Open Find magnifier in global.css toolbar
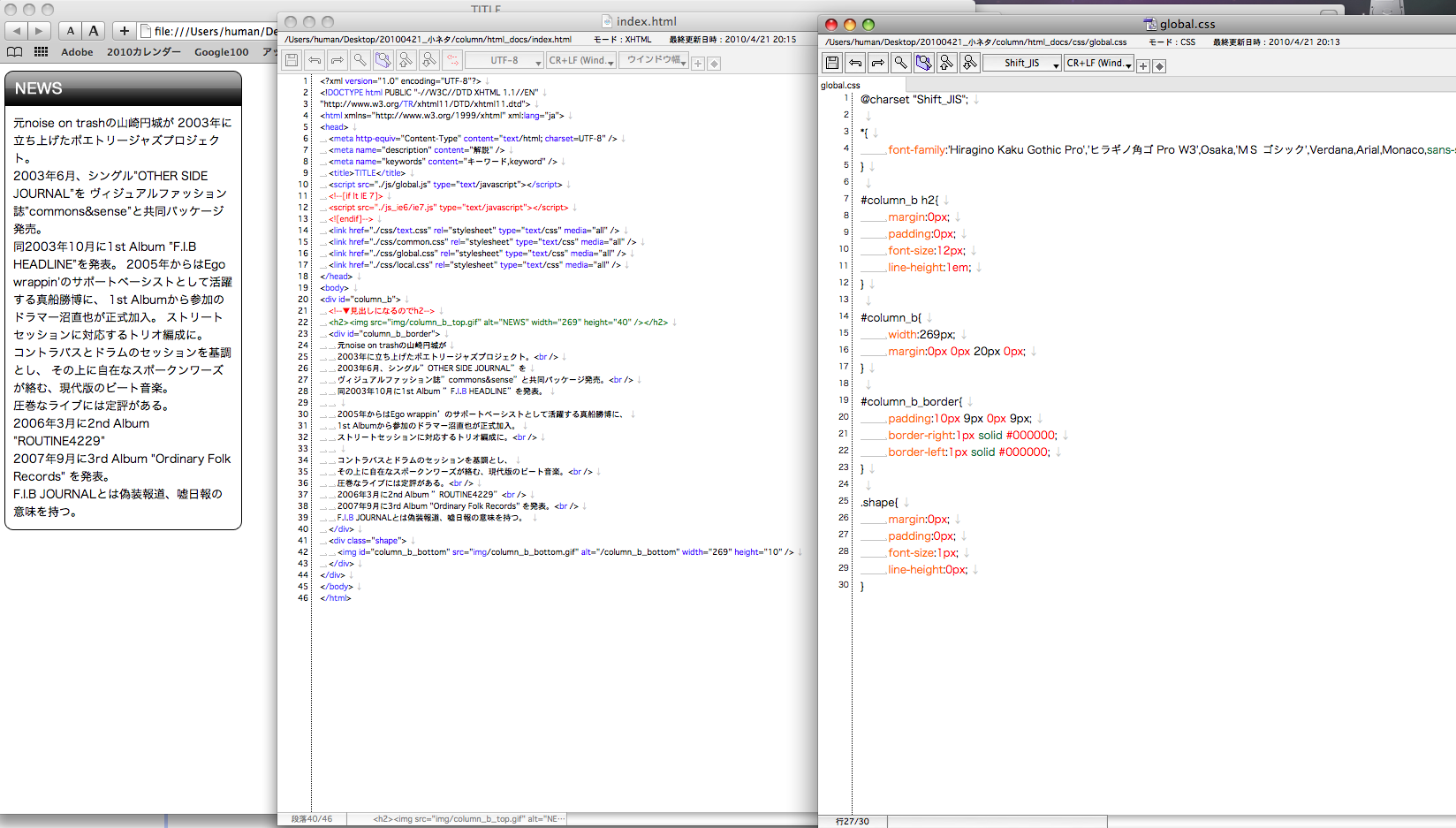The width and height of the screenshot is (1456, 828). coord(901,63)
